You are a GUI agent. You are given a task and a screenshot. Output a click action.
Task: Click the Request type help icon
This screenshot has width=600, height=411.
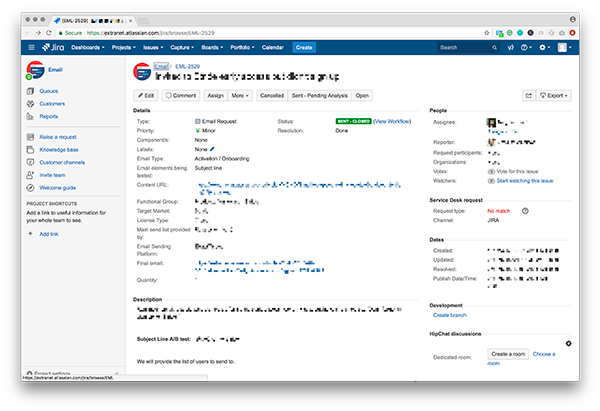click(x=525, y=211)
